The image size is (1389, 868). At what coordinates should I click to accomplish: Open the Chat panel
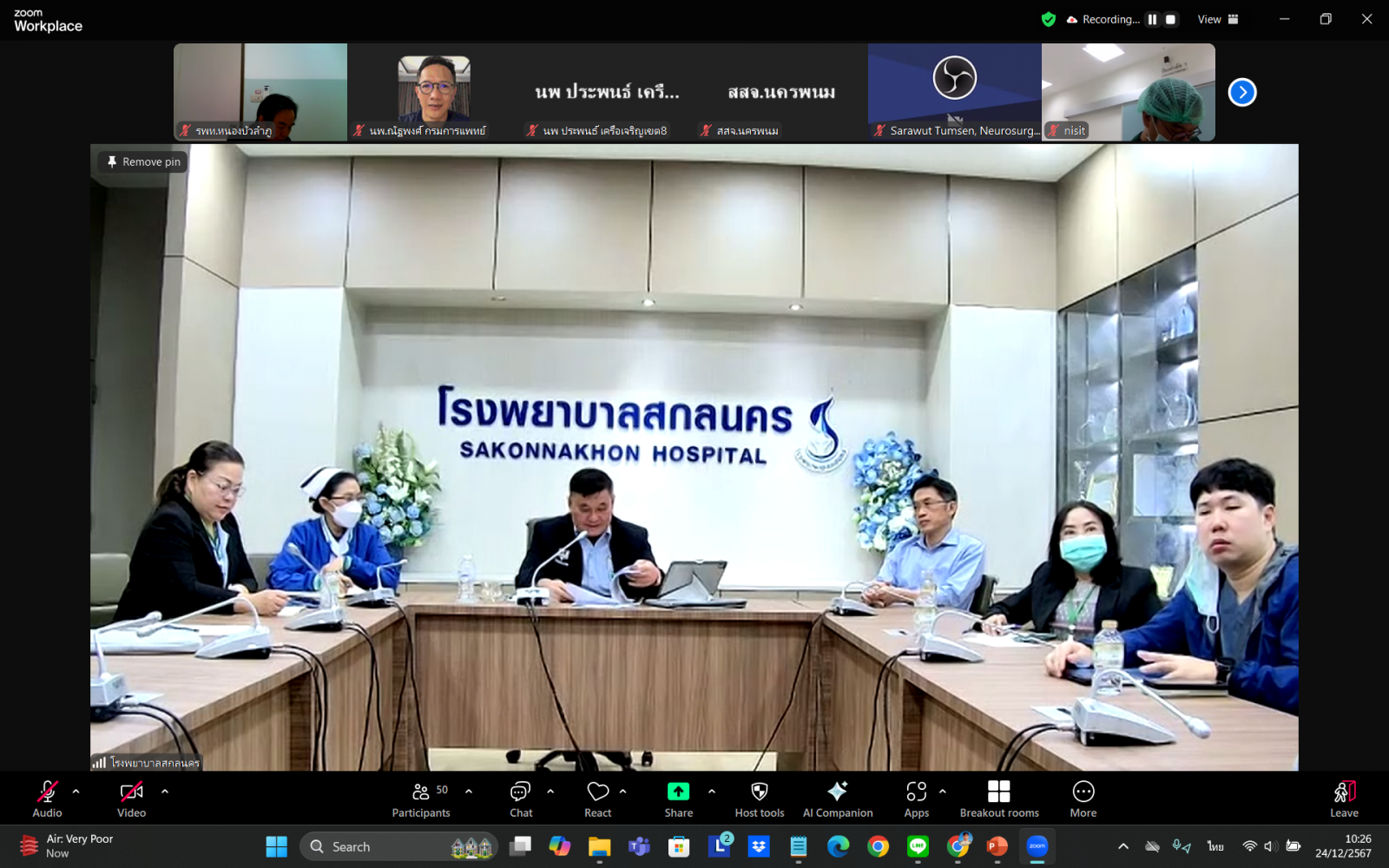click(521, 799)
